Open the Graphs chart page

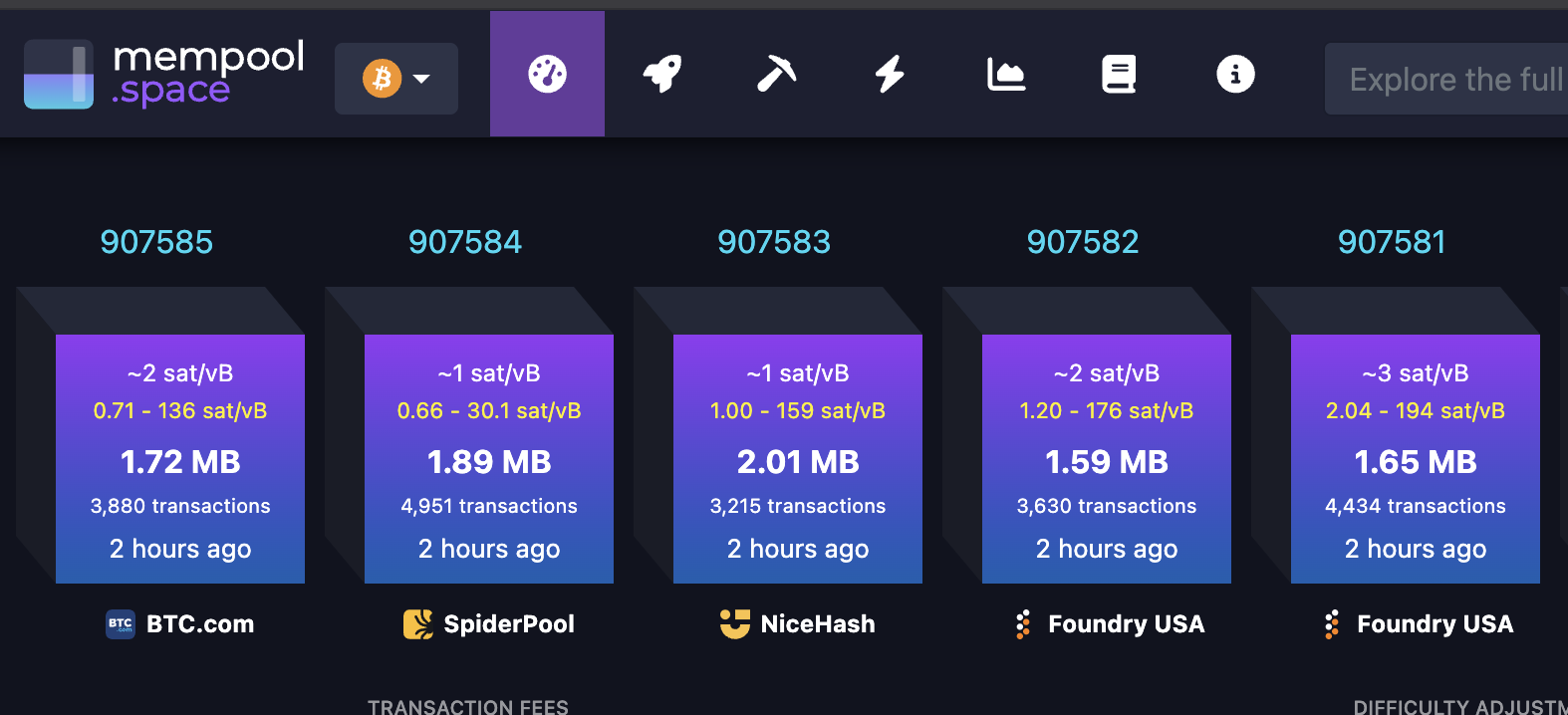coord(1005,74)
